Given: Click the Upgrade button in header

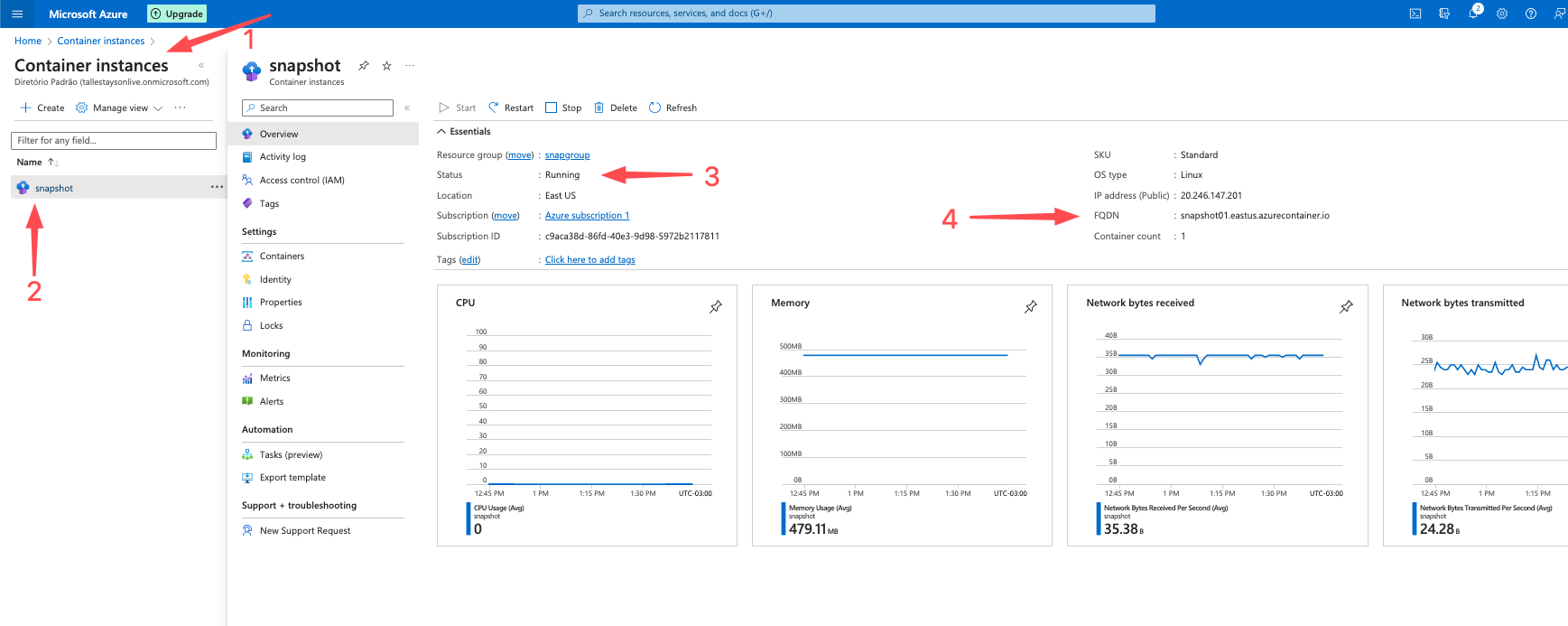Looking at the screenshot, I should (x=177, y=14).
